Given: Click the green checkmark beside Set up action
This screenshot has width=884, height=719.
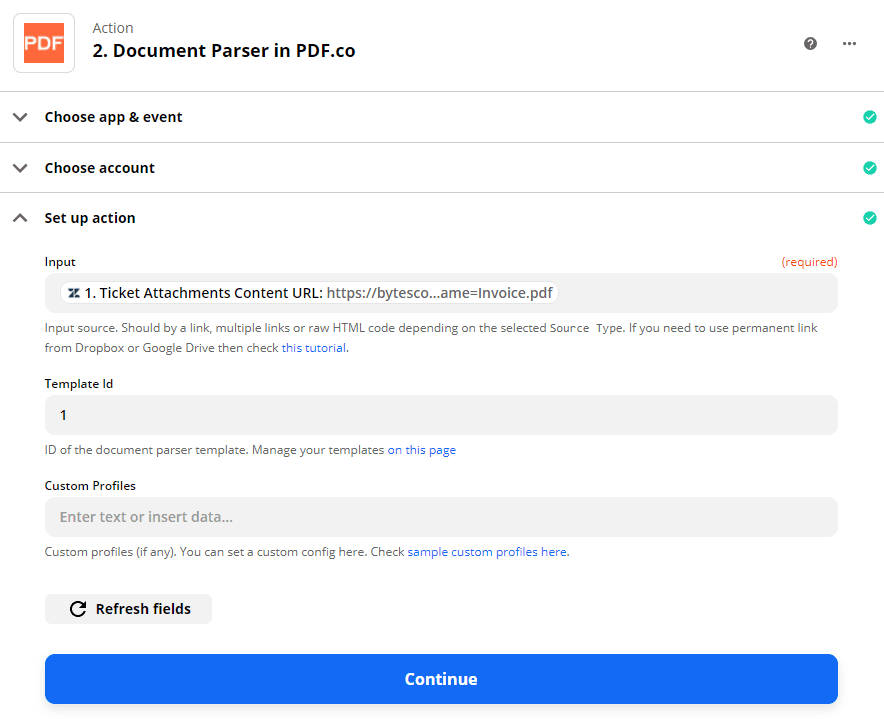Looking at the screenshot, I should [870, 217].
